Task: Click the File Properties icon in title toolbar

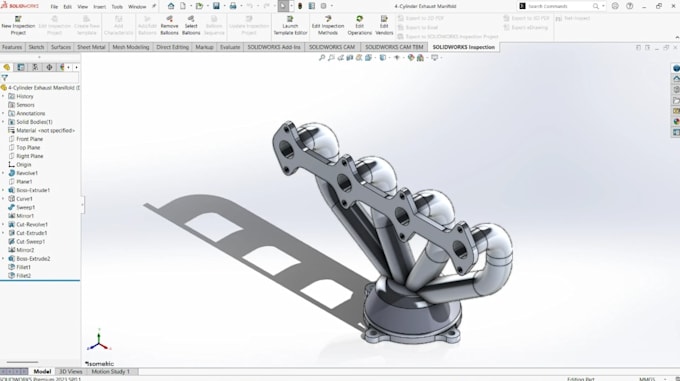Action: point(312,6)
